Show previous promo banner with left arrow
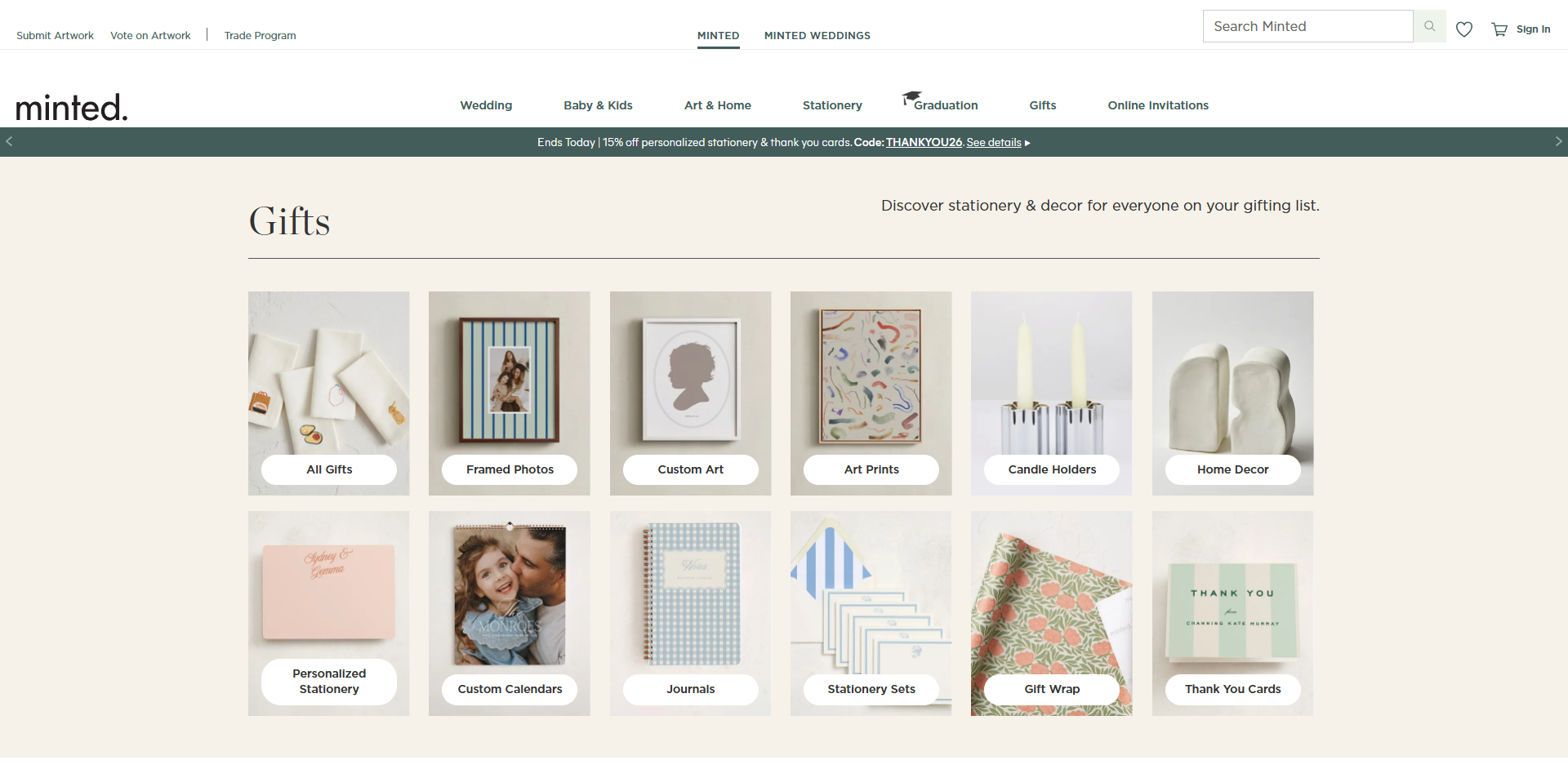The height and width of the screenshot is (778, 1568). pos(9,141)
